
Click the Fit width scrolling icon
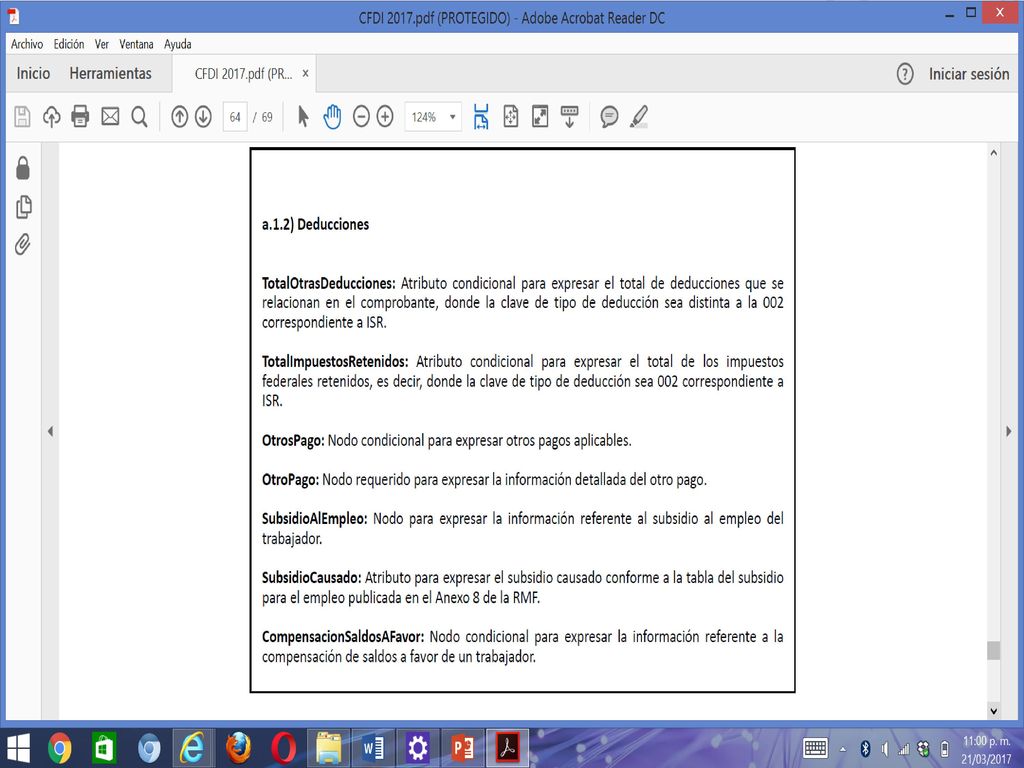click(x=481, y=116)
